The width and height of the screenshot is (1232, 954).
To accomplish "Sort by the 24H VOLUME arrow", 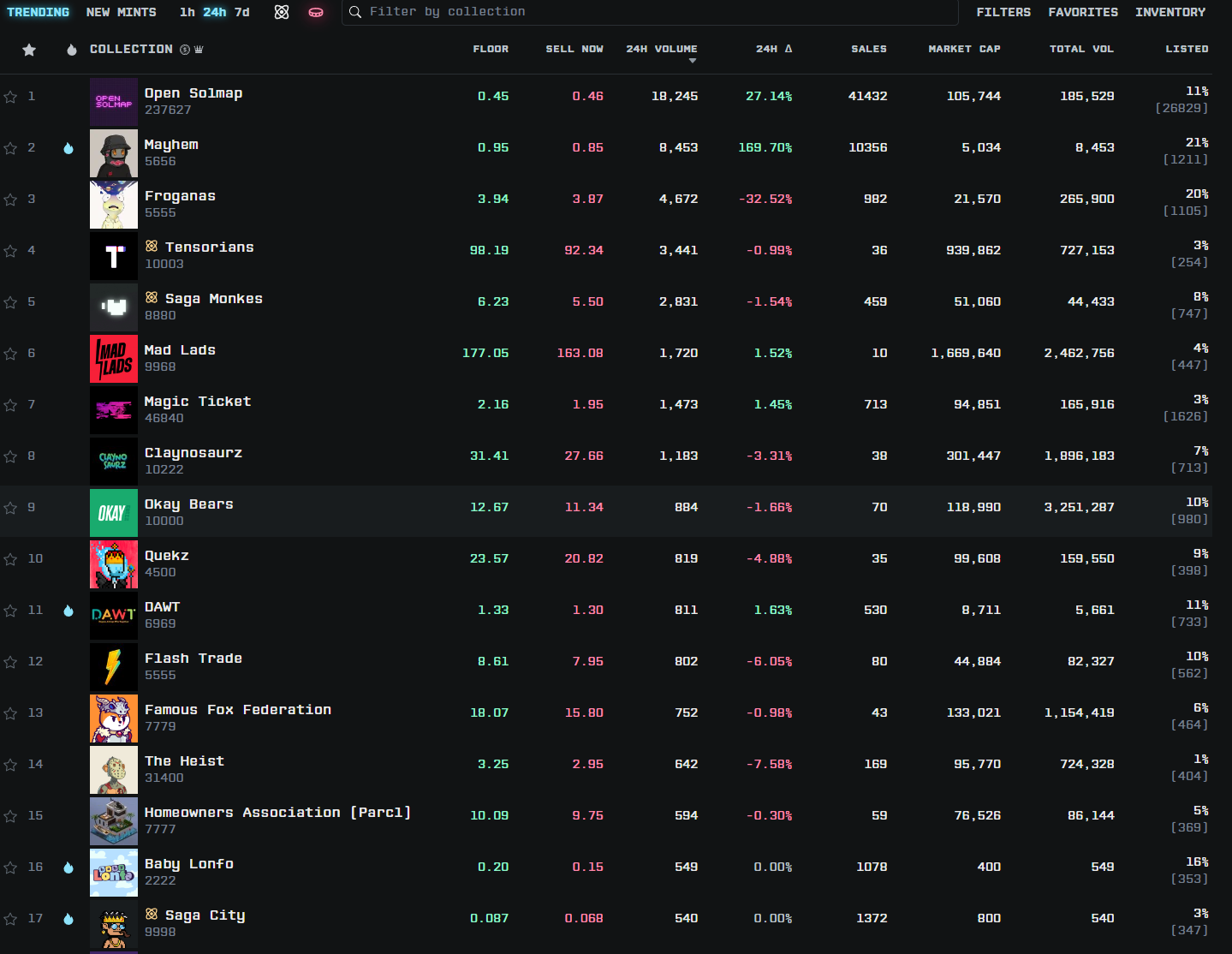I will [x=693, y=61].
